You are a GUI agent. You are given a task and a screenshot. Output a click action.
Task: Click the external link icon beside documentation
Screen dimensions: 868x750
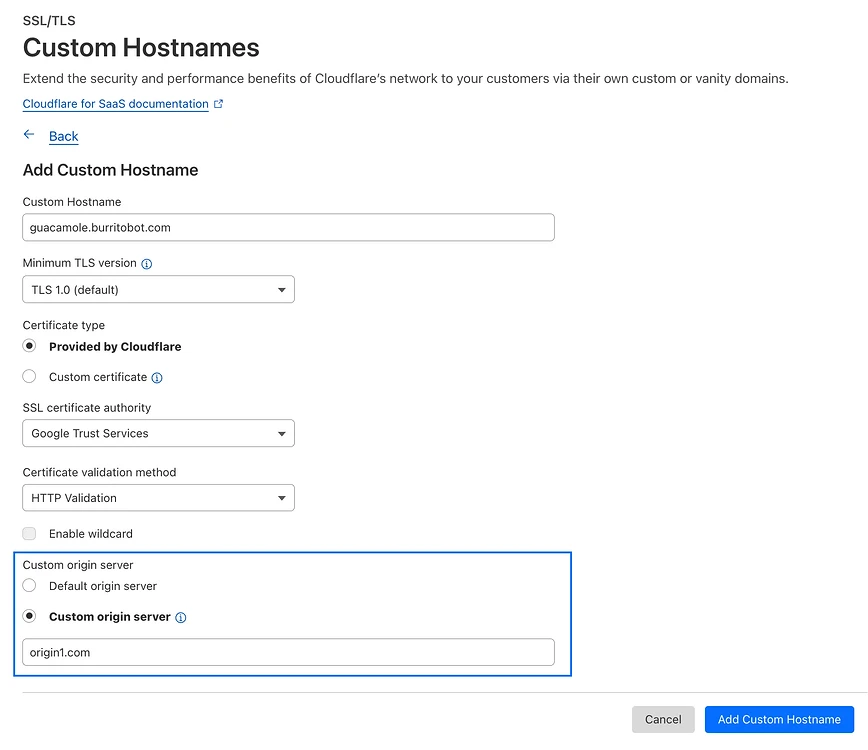click(219, 104)
